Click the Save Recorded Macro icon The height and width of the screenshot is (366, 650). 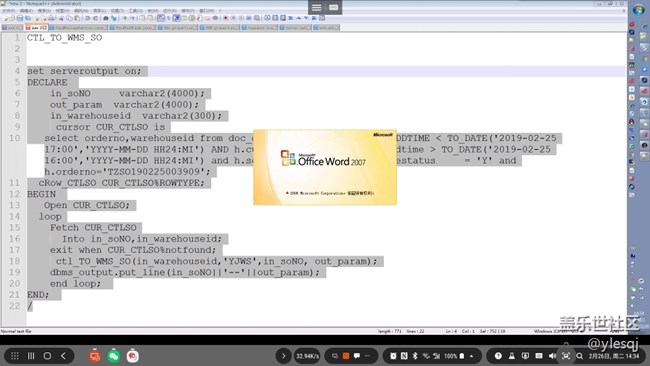tap(257, 18)
